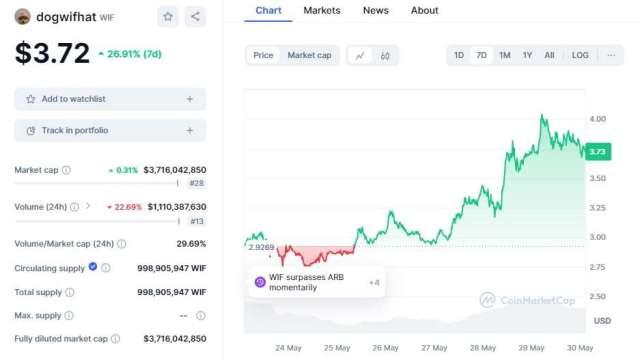Click Track in portfolio button
Viewport: 640px width, 360px height.
[110, 131]
